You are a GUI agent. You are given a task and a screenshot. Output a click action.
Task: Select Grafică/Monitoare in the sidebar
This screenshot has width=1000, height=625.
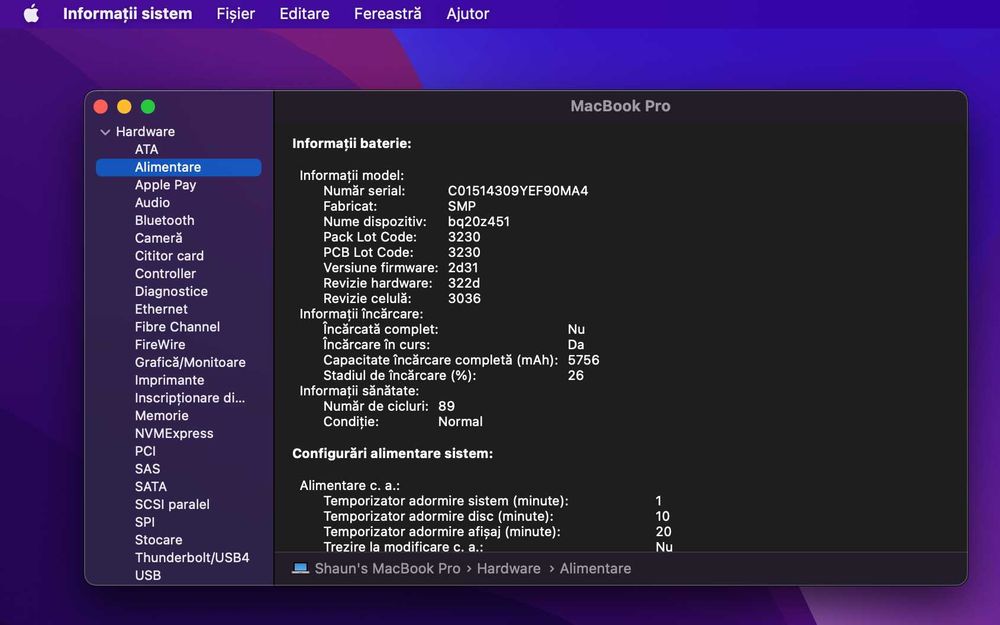(x=190, y=362)
